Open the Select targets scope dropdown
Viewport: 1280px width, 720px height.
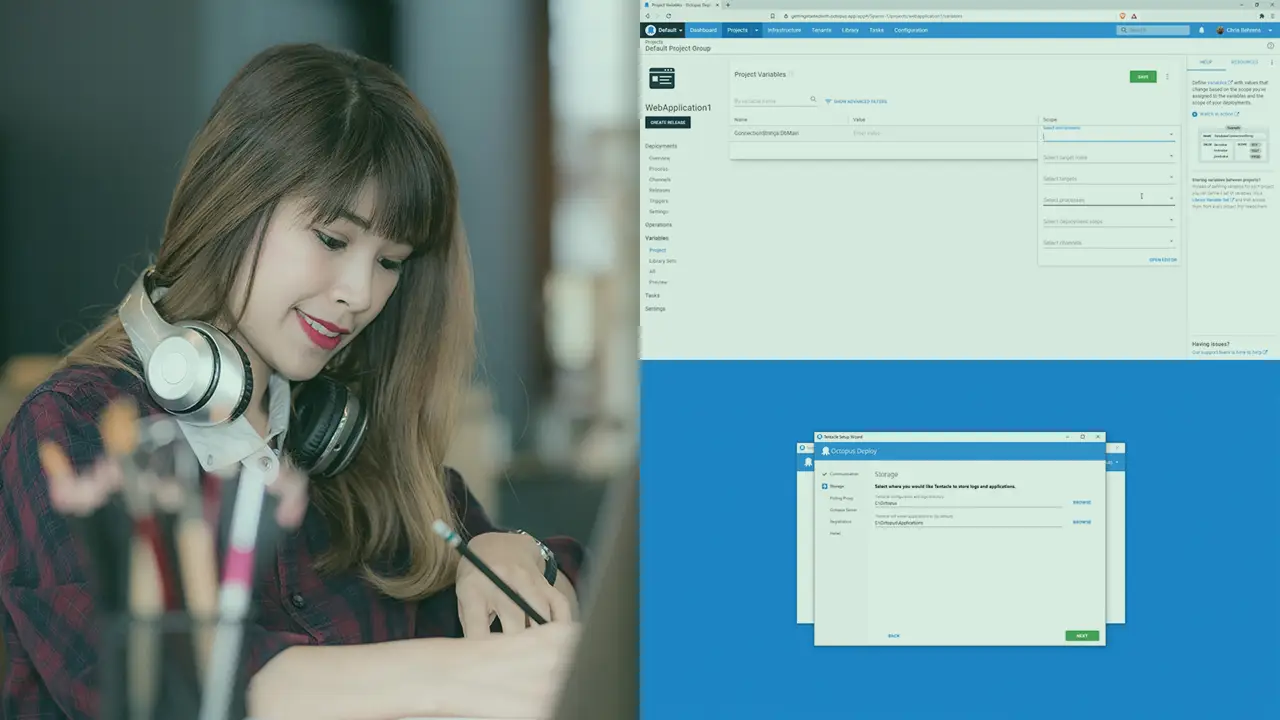point(1109,178)
